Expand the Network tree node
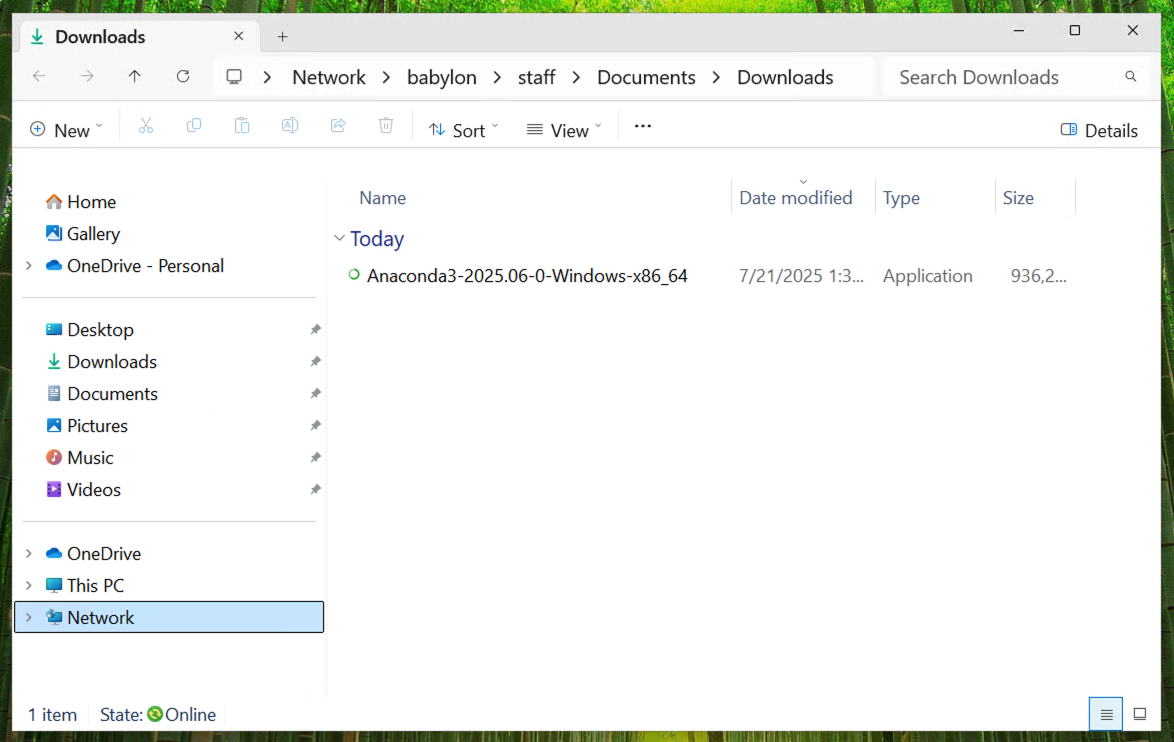The image size is (1174, 742). click(x=28, y=618)
